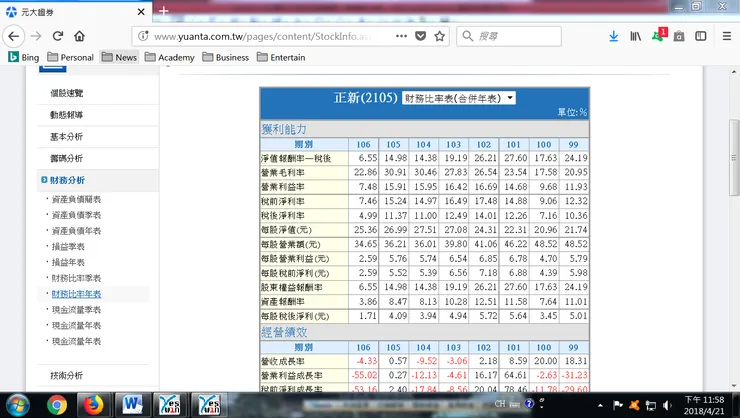Open a new browser tab

click(164, 10)
